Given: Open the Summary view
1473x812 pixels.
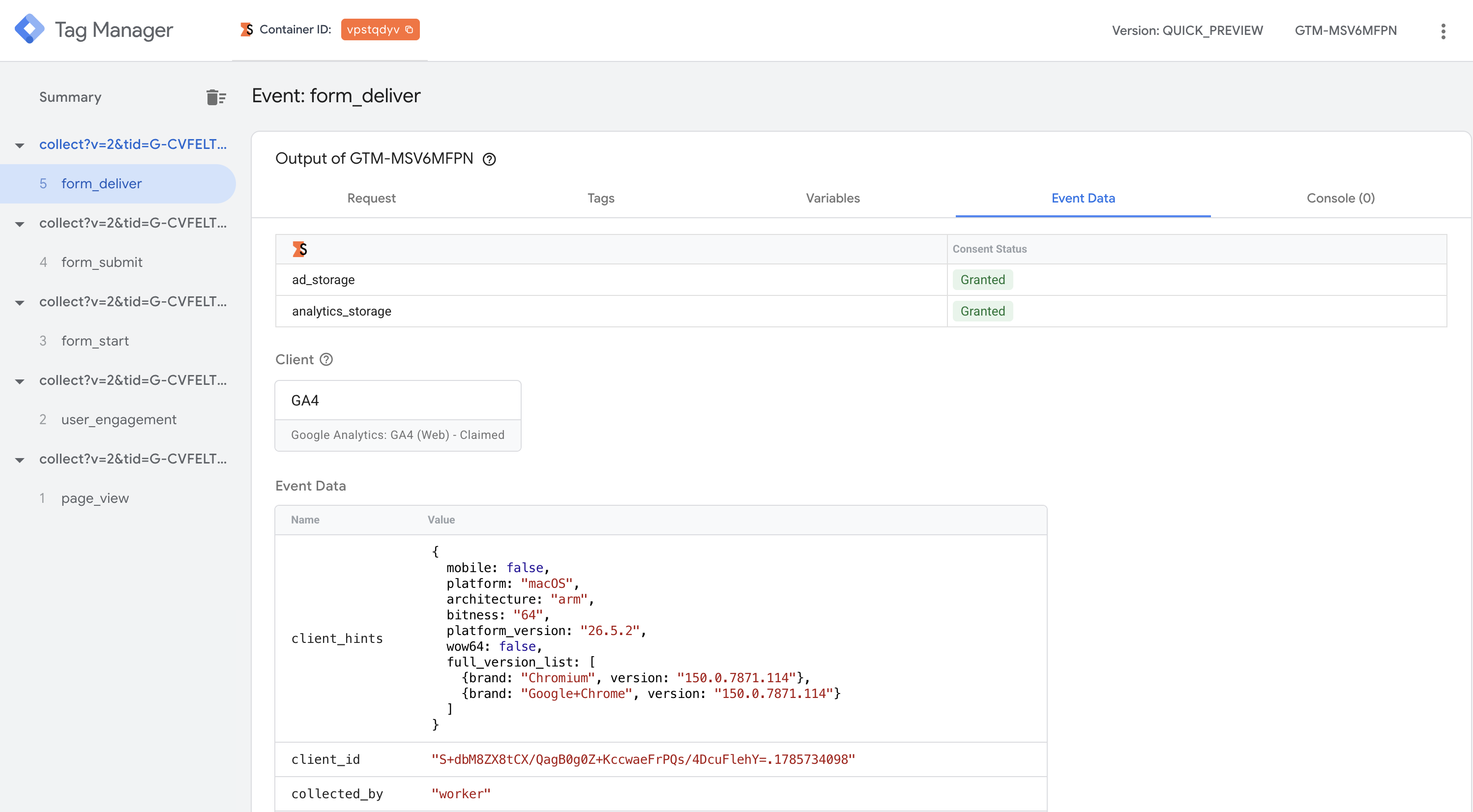Looking at the screenshot, I should [70, 97].
